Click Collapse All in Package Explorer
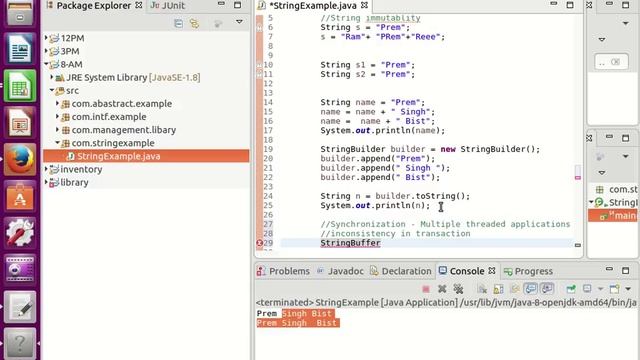This screenshot has width=640, height=360. click(x=178, y=23)
